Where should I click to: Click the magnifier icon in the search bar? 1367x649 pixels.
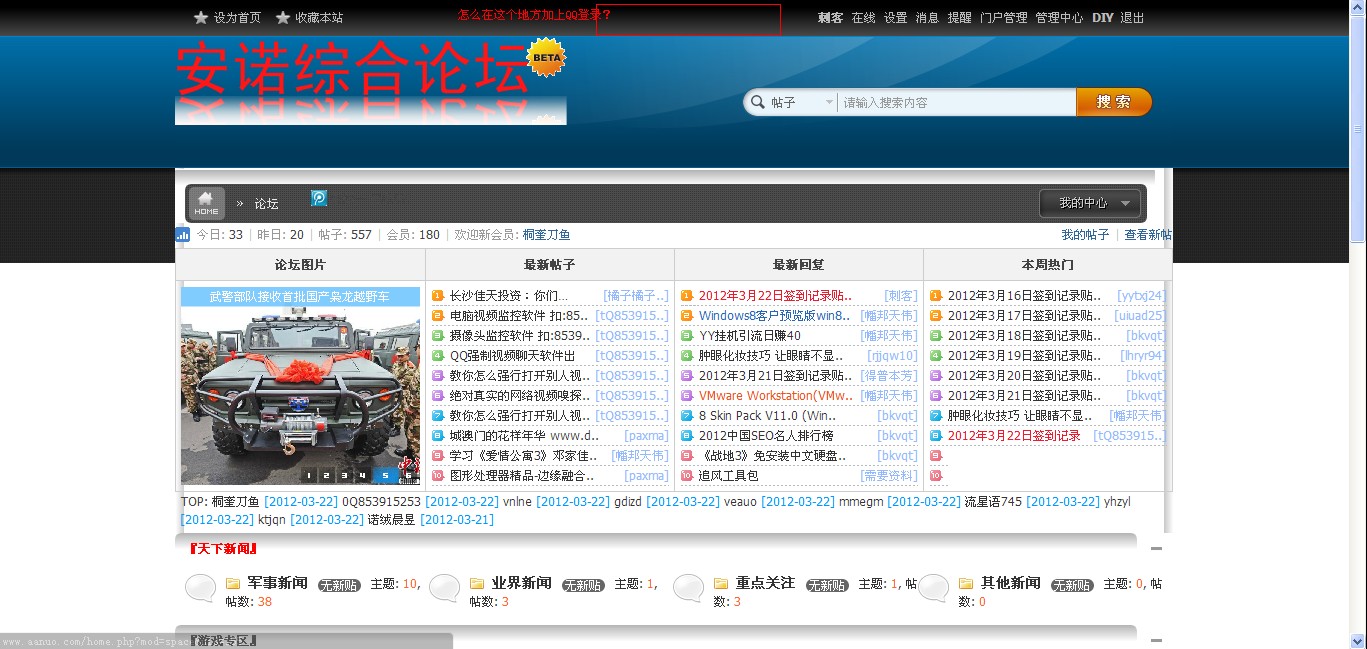[759, 101]
